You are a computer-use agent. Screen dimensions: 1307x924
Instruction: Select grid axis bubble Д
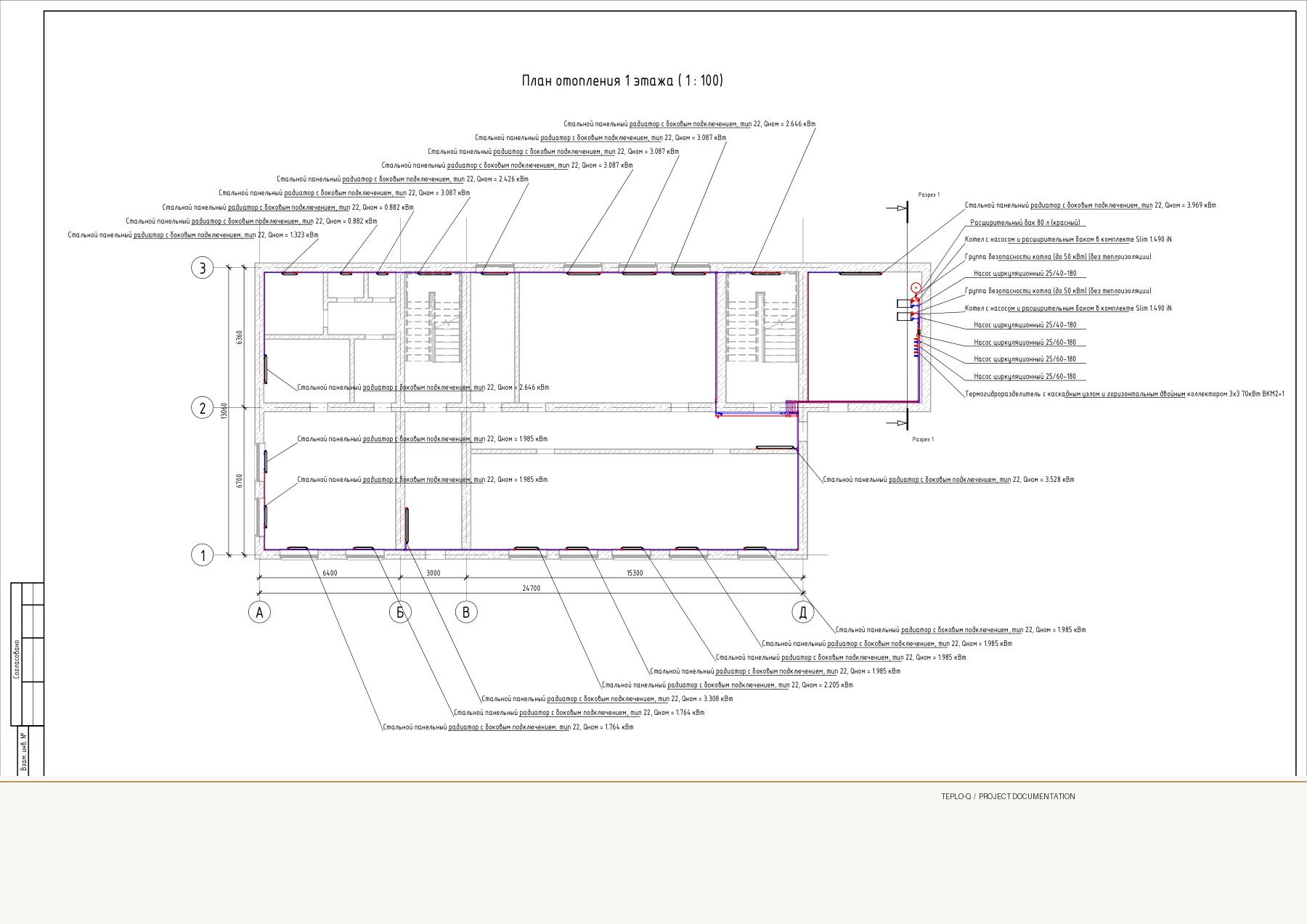coord(802,613)
